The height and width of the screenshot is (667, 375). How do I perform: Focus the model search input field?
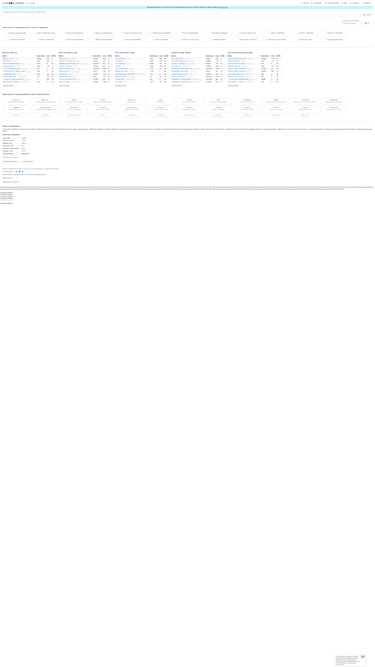(181, 15)
